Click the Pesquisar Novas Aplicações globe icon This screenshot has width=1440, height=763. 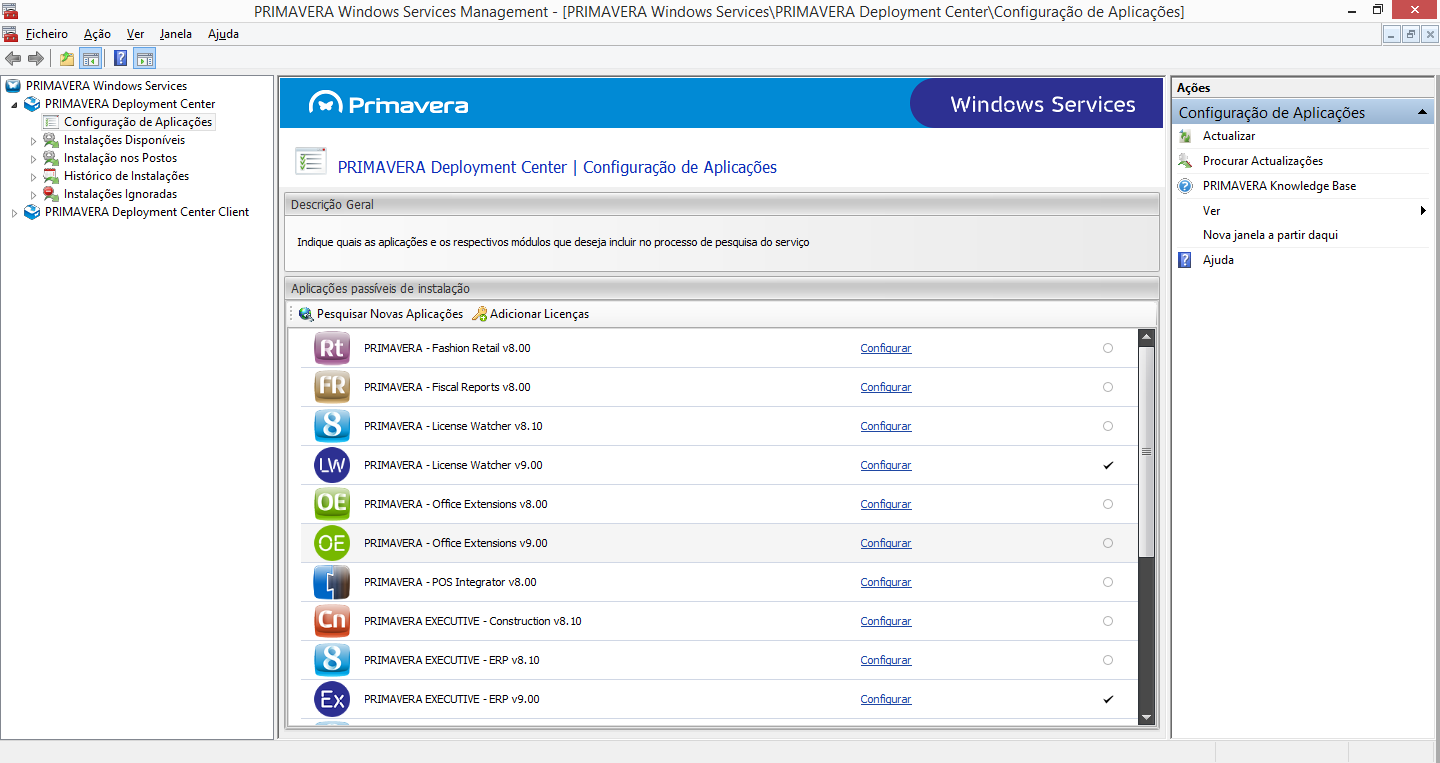point(306,314)
